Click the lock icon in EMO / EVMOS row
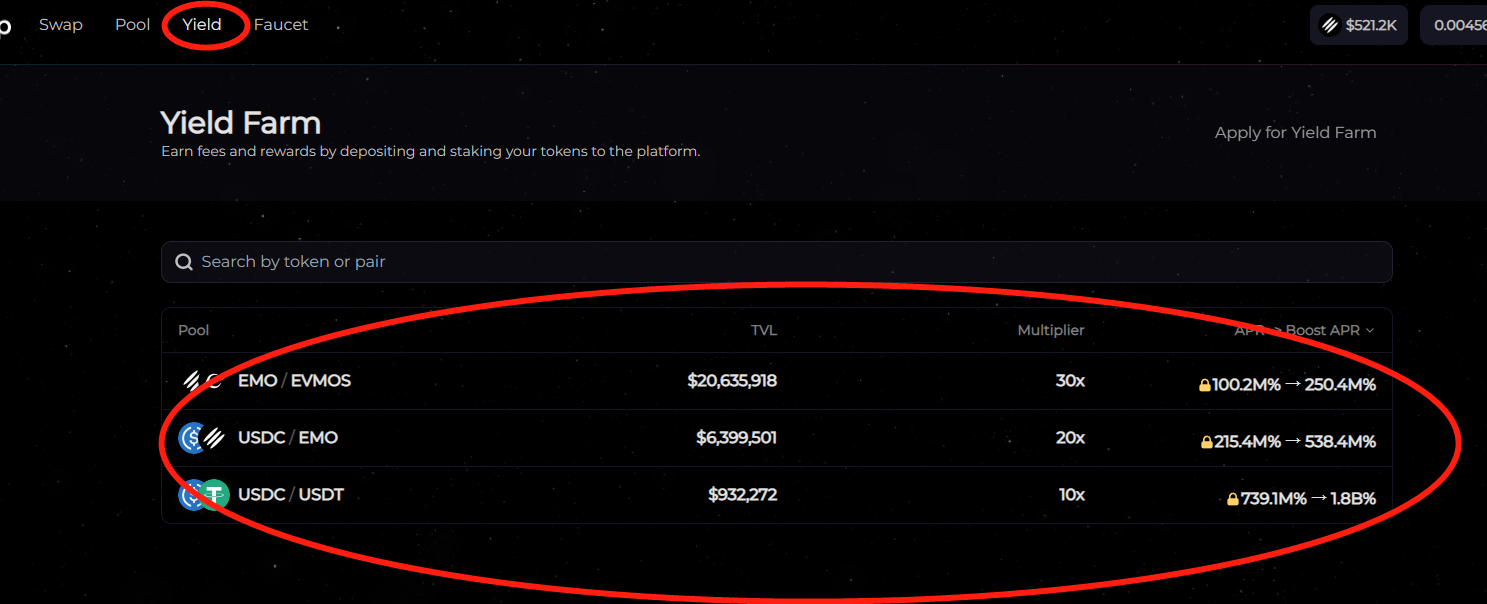The image size is (1487, 604). 1205,385
